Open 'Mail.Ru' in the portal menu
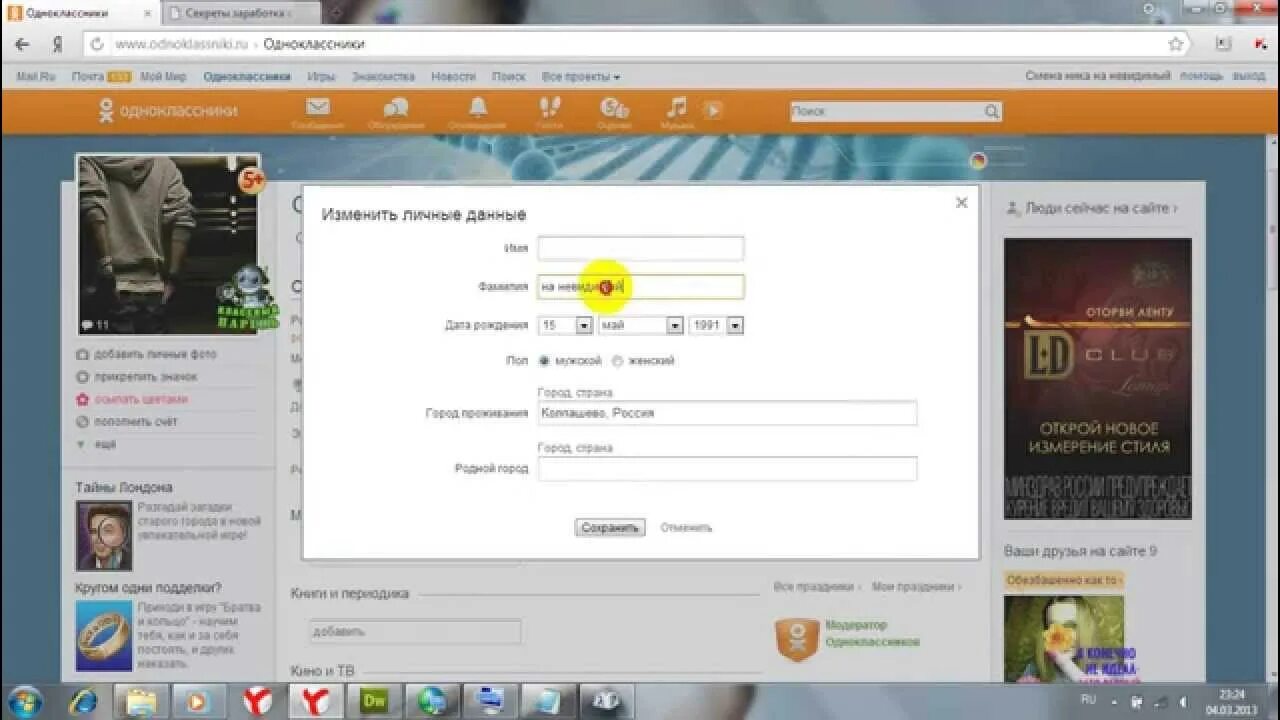1280x720 pixels. click(36, 77)
